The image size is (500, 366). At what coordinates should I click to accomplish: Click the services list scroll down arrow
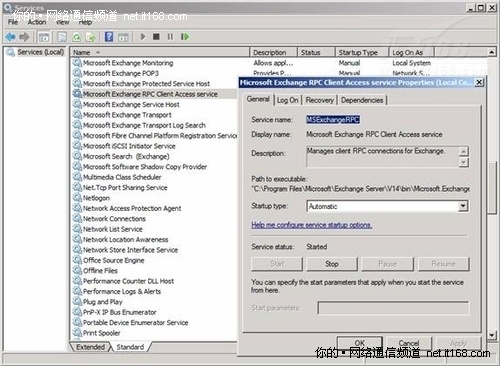coord(491,335)
